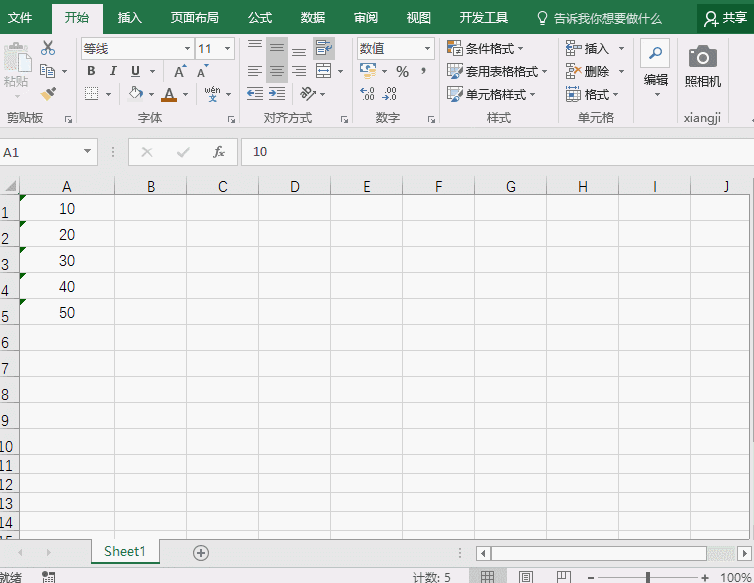Click the add new sheet plus icon
The height and width of the screenshot is (583, 754).
(x=201, y=552)
